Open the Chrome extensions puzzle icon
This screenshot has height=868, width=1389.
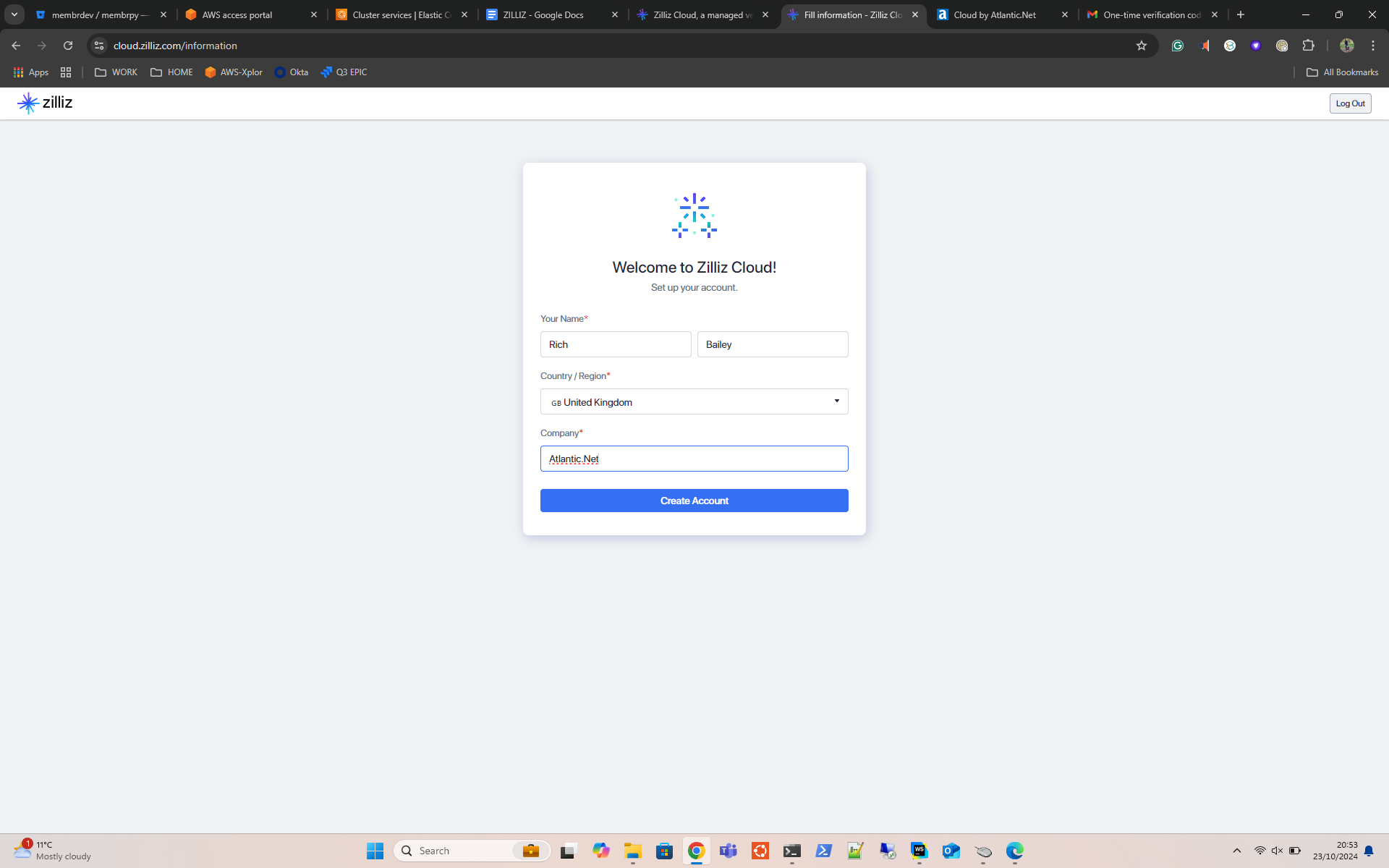click(x=1308, y=46)
